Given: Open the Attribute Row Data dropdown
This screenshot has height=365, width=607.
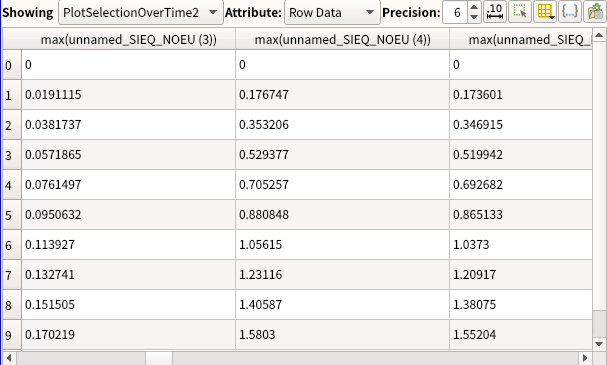Looking at the screenshot, I should click(x=332, y=12).
